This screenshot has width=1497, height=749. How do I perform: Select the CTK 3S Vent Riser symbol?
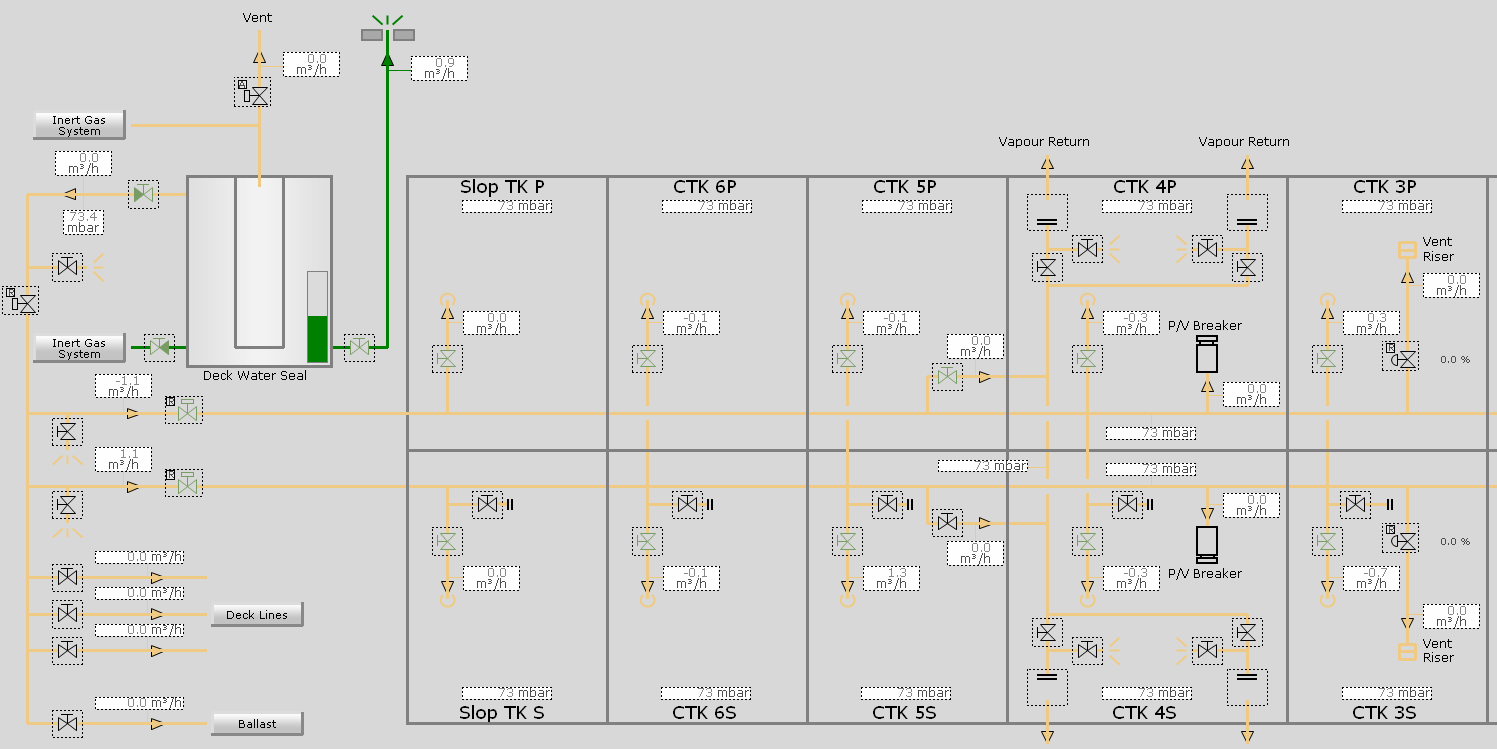coord(1407,652)
